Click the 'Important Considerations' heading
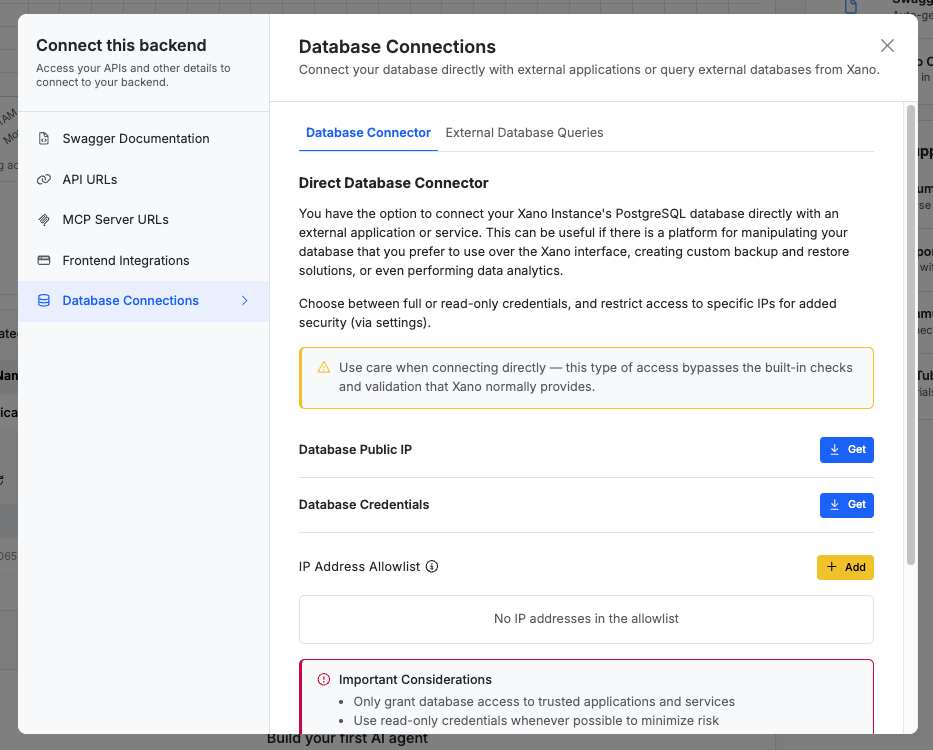The width and height of the screenshot is (933, 750). coord(415,680)
